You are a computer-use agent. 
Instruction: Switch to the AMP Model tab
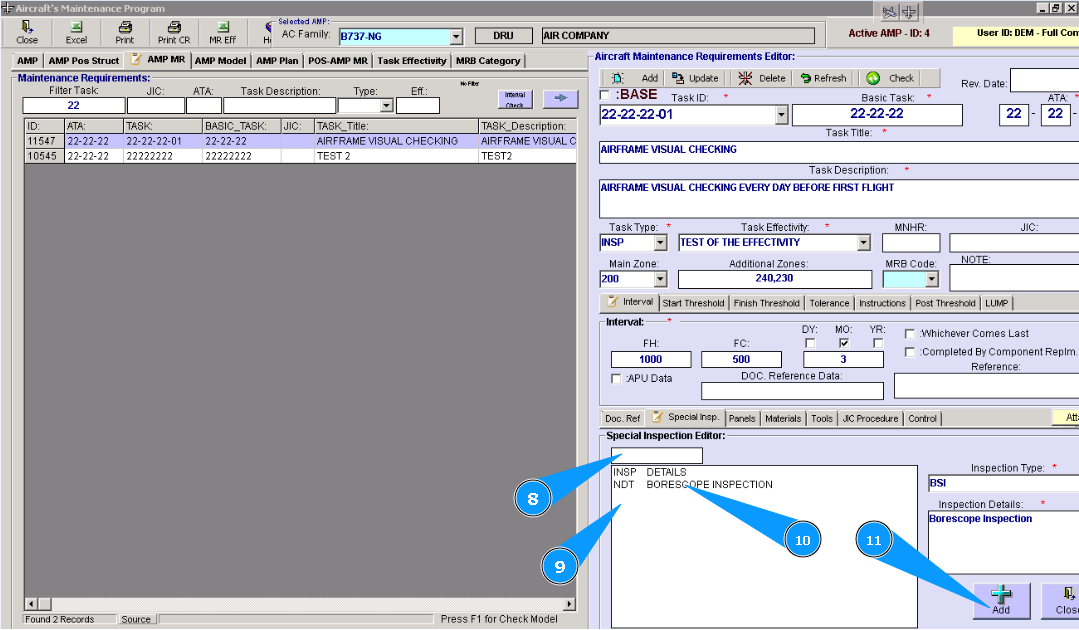(x=220, y=61)
